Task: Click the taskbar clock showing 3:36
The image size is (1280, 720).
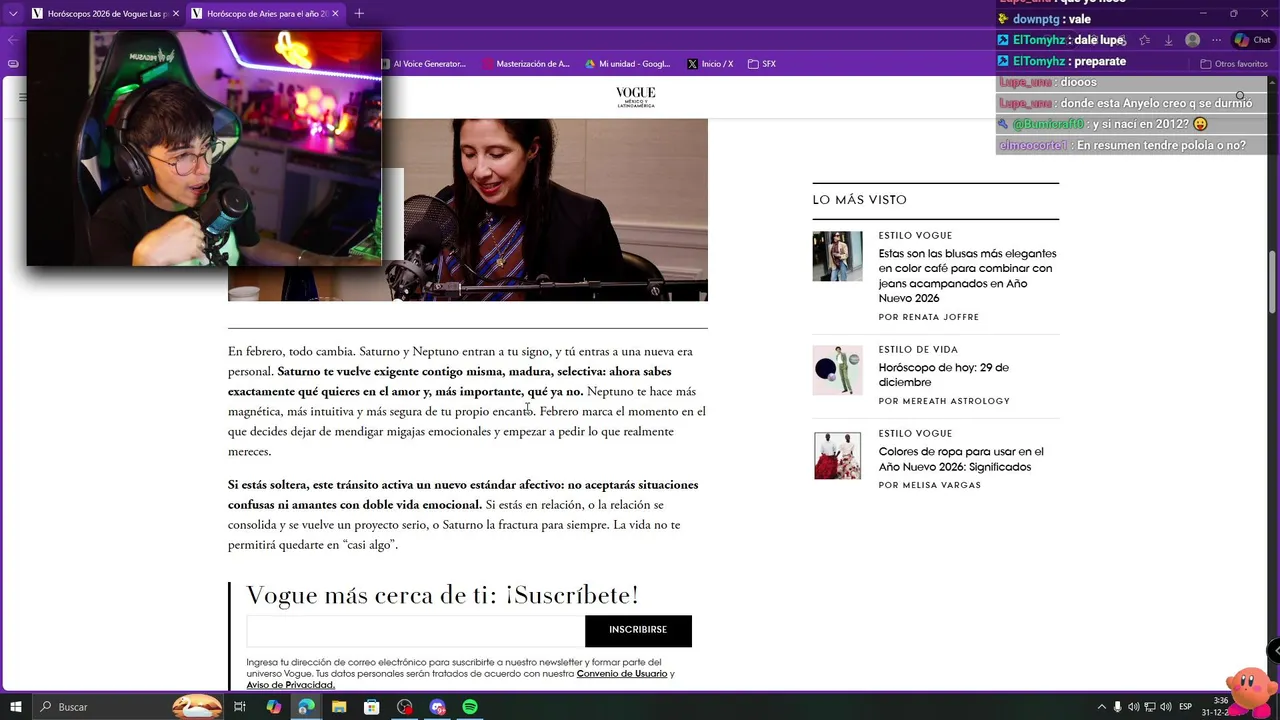Action: pos(1214,707)
